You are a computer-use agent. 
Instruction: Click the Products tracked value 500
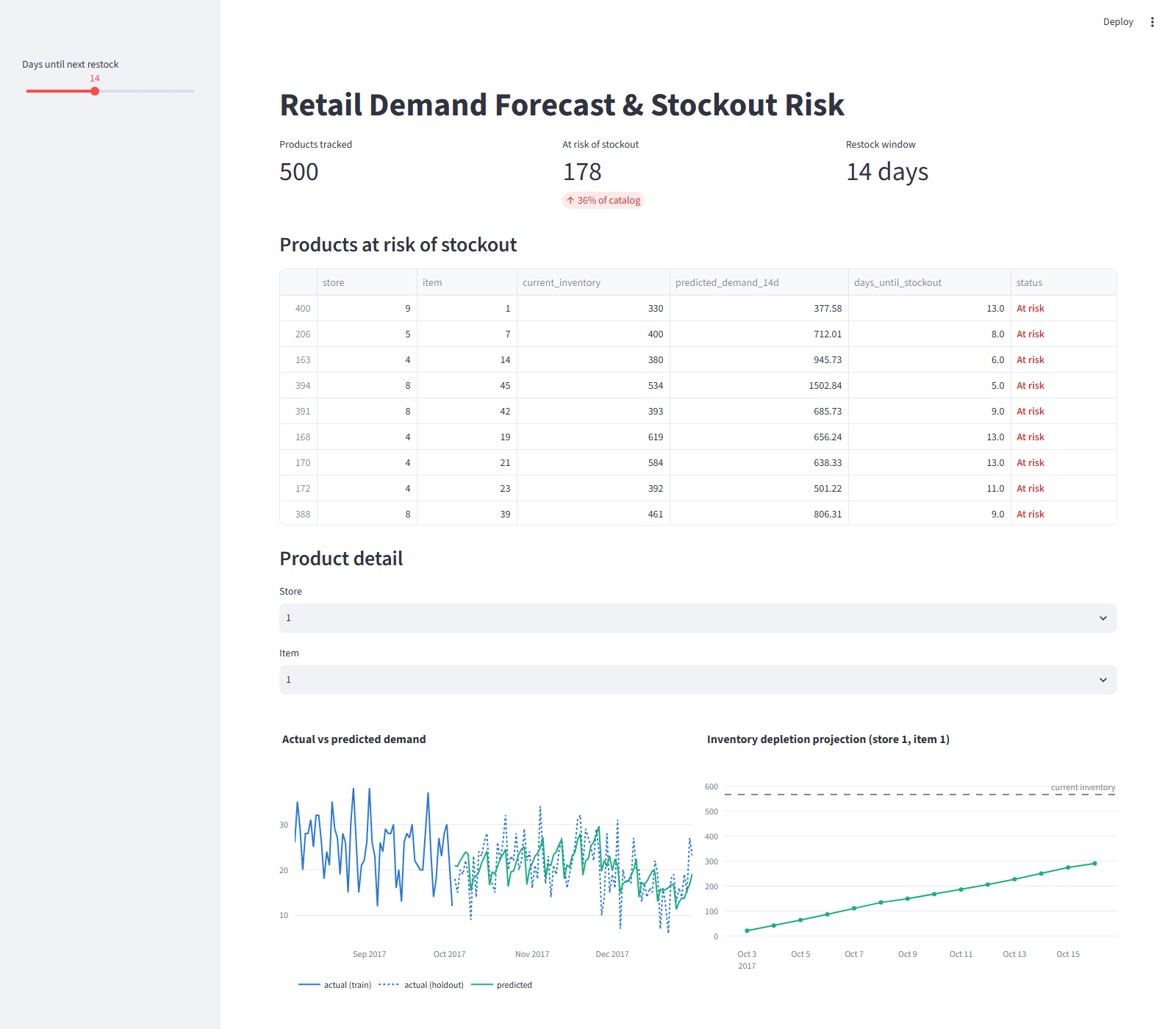299,171
